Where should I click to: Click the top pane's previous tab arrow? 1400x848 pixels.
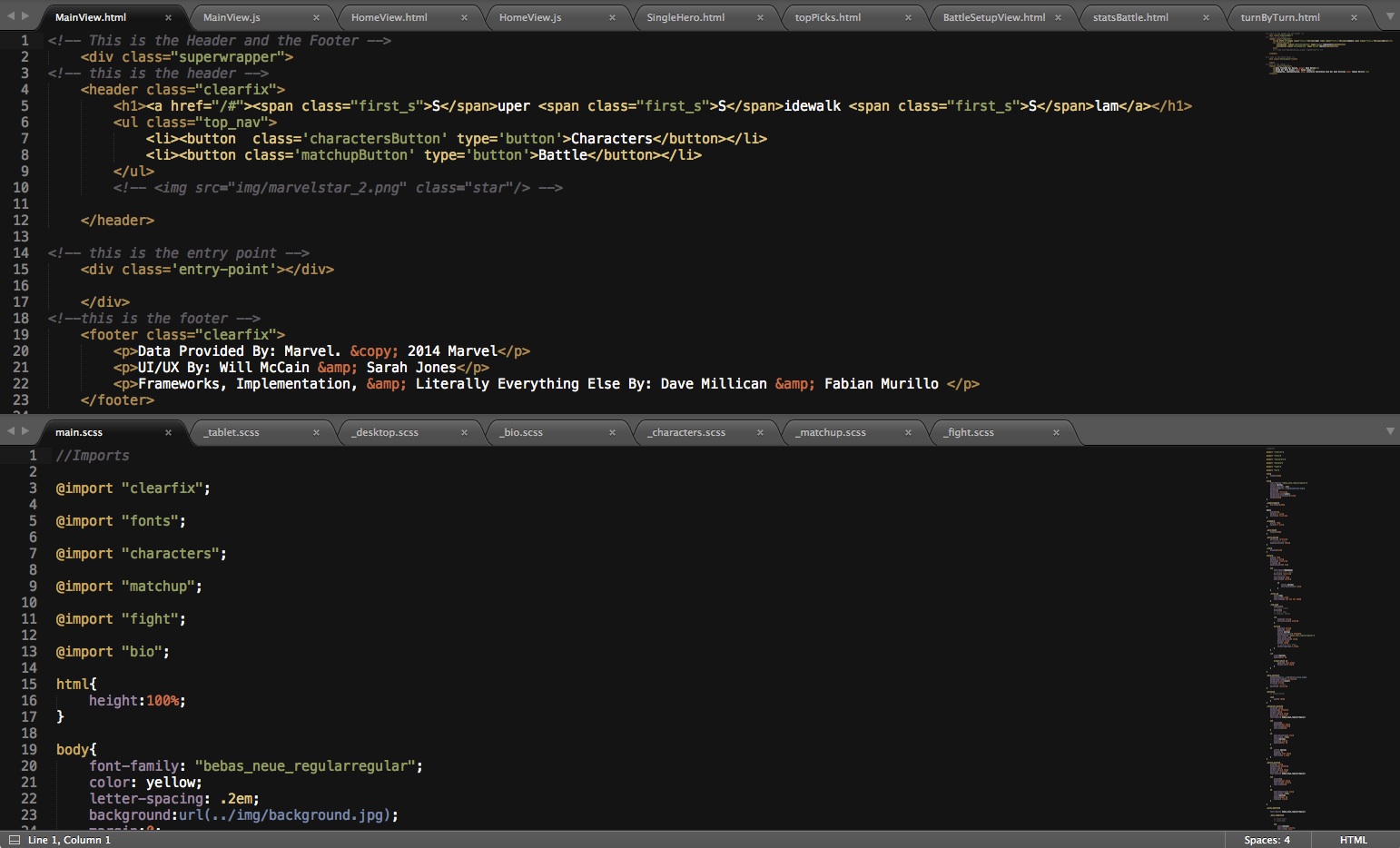11,16
